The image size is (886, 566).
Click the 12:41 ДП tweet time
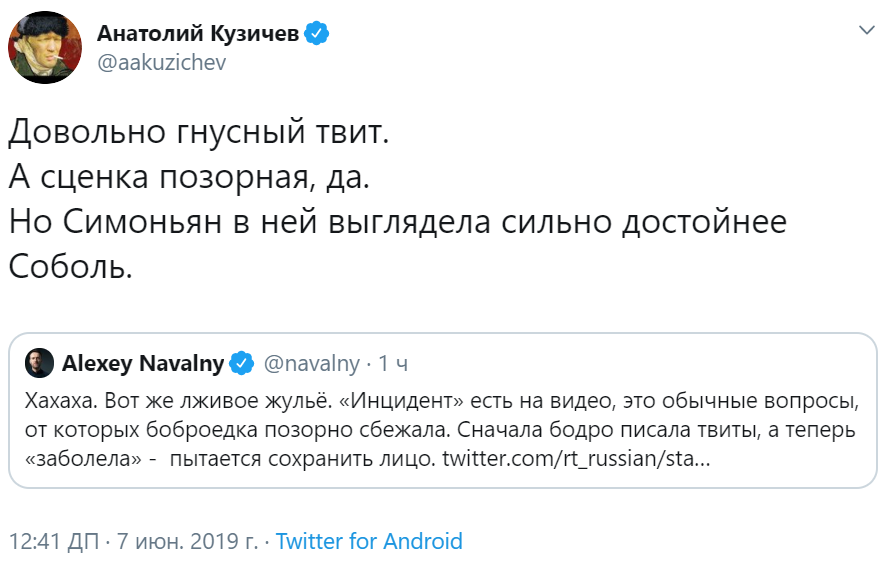click(55, 542)
